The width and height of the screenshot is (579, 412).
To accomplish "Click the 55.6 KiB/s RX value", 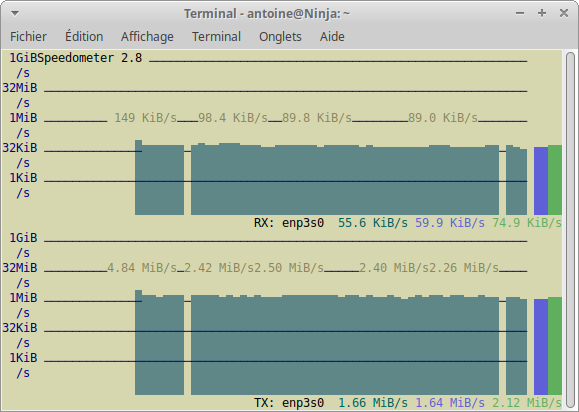I will 373,223.
